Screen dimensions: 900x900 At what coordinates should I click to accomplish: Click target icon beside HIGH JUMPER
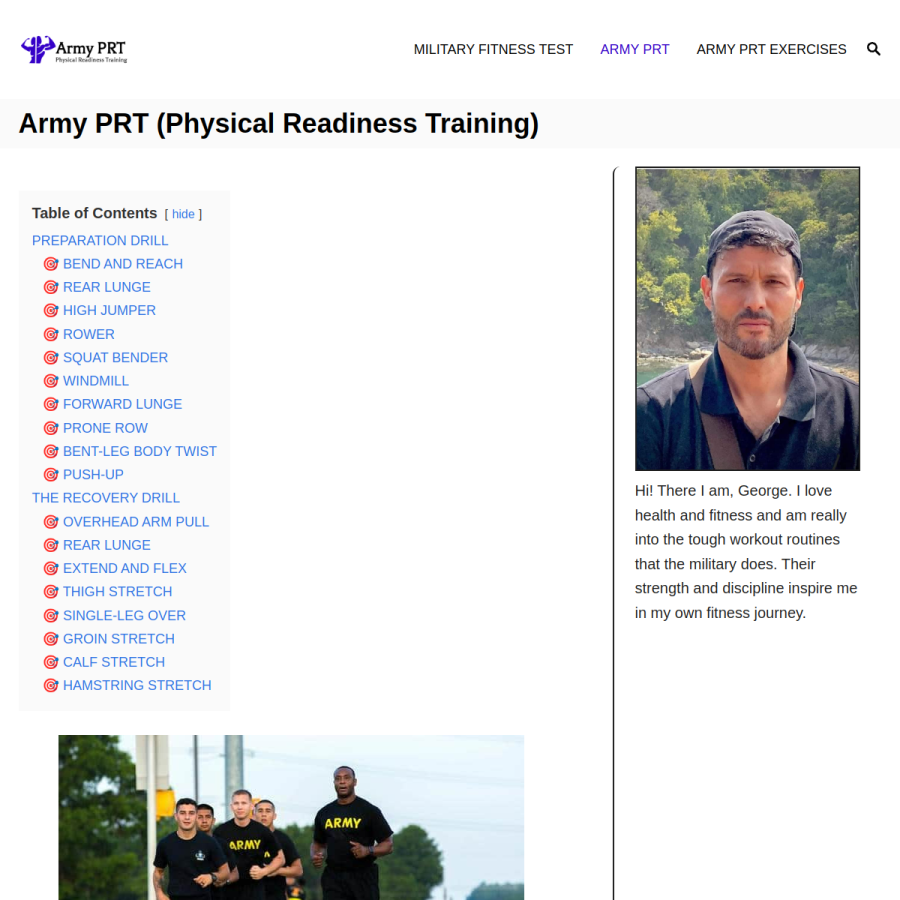click(51, 311)
